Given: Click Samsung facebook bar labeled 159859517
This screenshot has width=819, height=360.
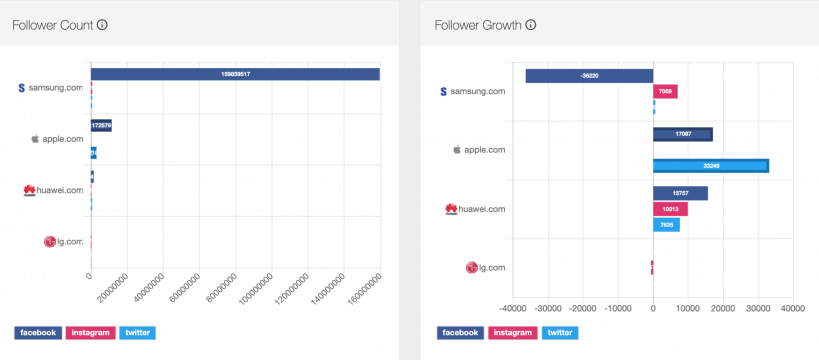Looking at the screenshot, I should (x=235, y=74).
